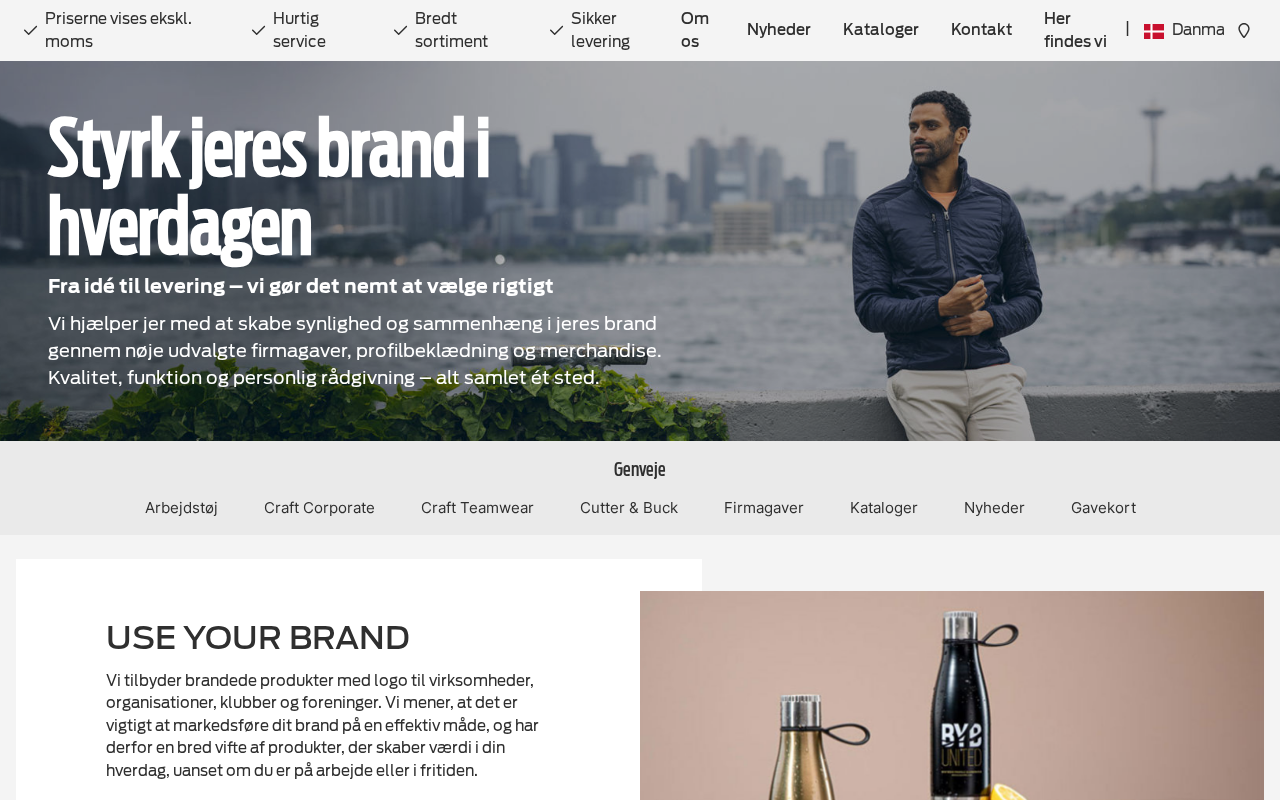Viewport: 1280px width, 800px height.
Task: Open the Om os menu item
Action: 695,30
